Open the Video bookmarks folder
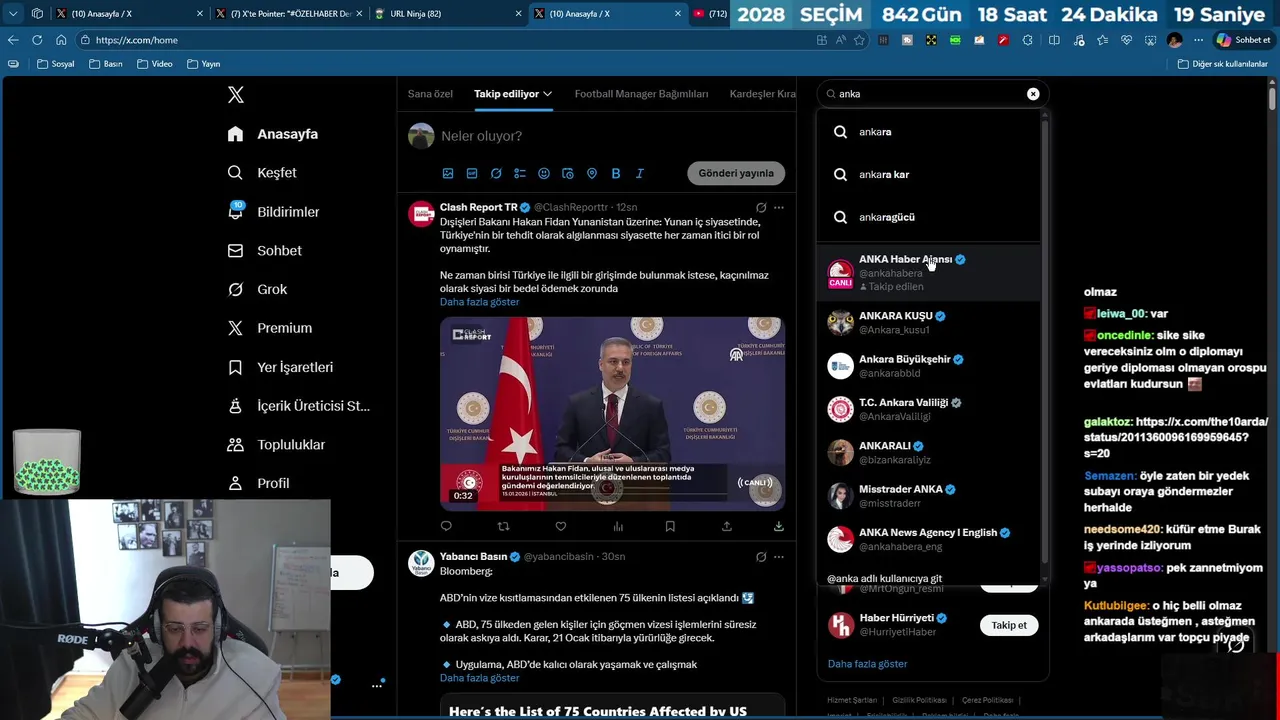 [x=155, y=64]
